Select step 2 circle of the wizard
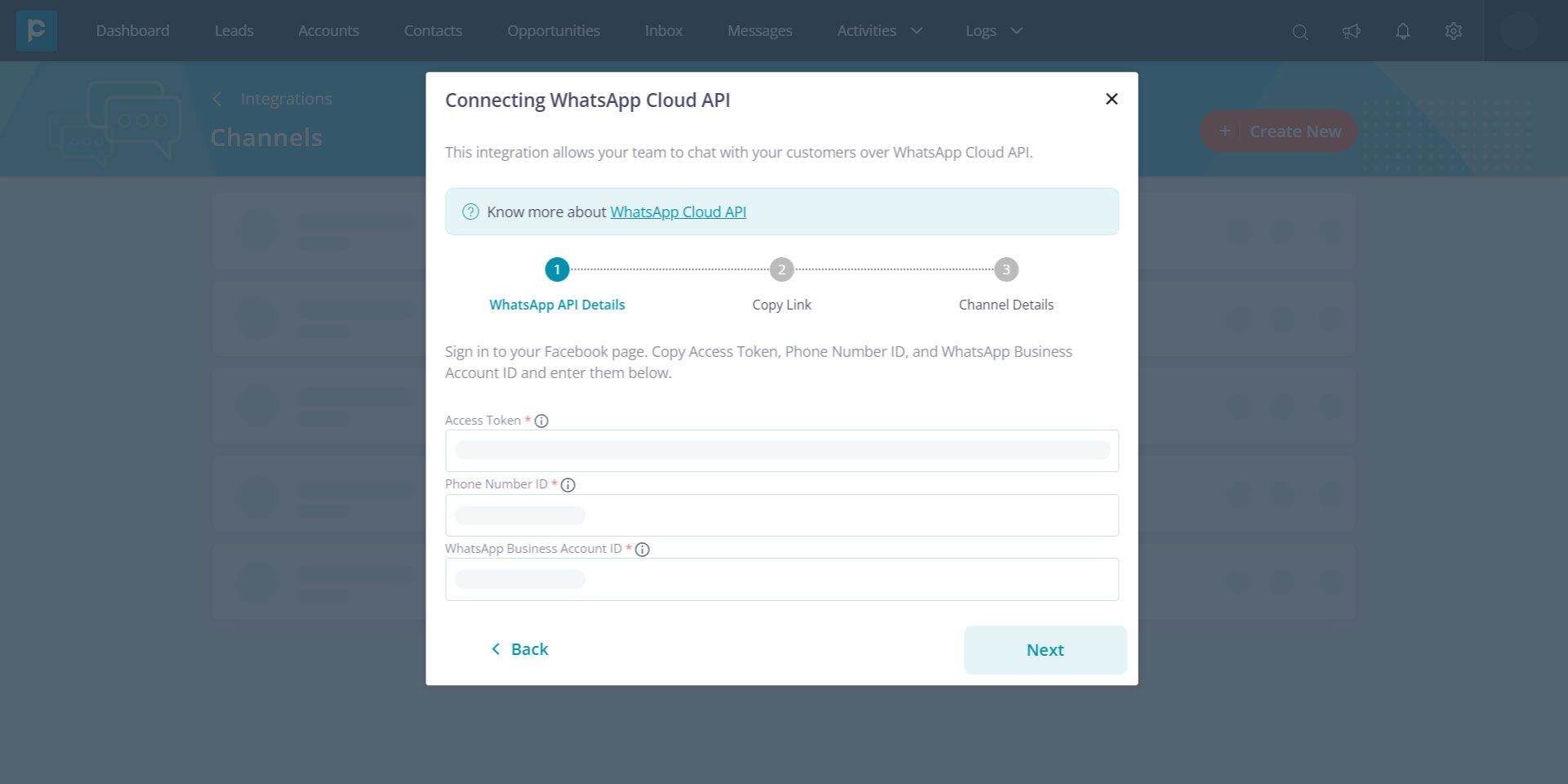The width and height of the screenshot is (1568, 784). tap(782, 269)
